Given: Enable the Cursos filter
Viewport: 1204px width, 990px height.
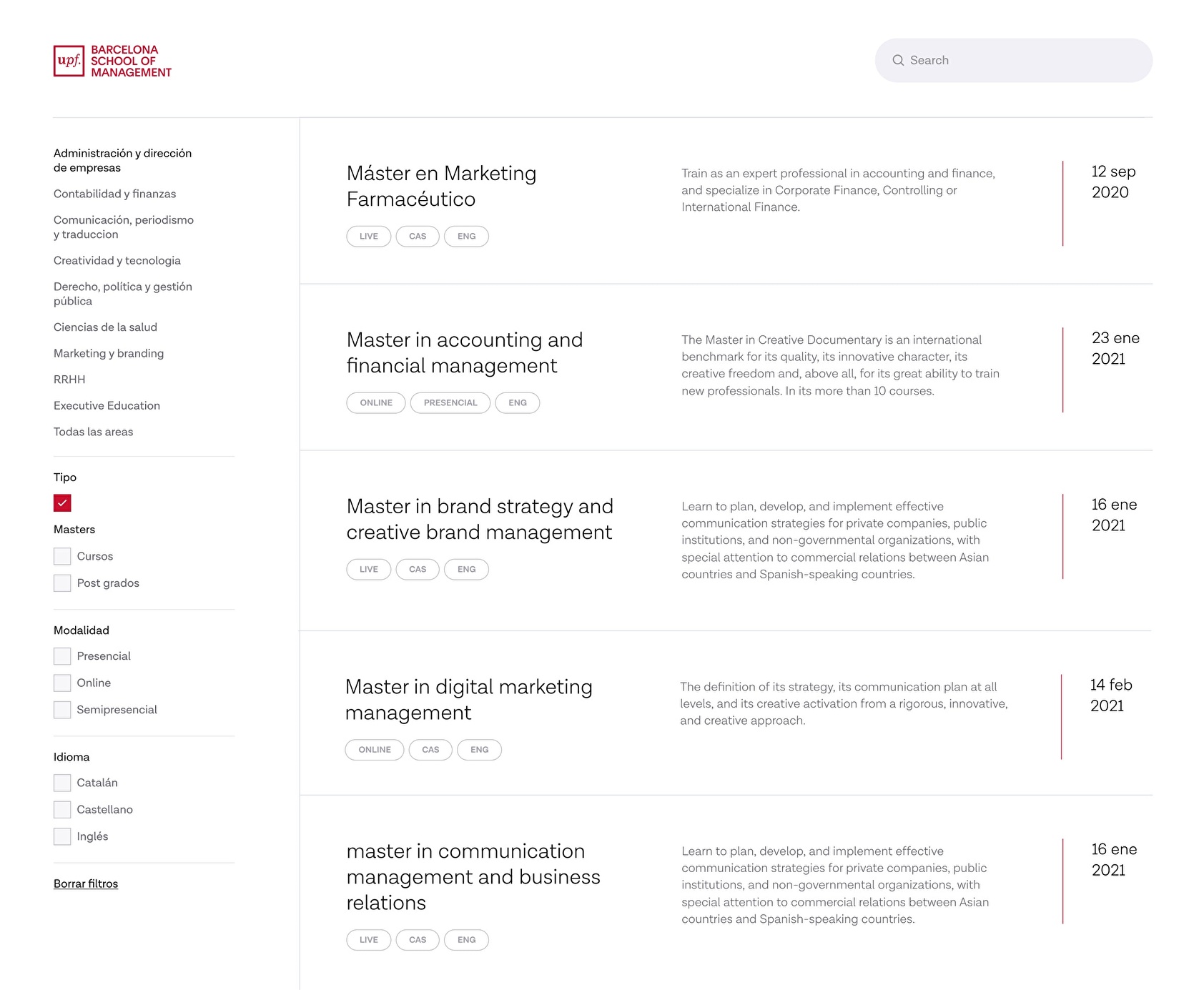Looking at the screenshot, I should pyautogui.click(x=62, y=555).
